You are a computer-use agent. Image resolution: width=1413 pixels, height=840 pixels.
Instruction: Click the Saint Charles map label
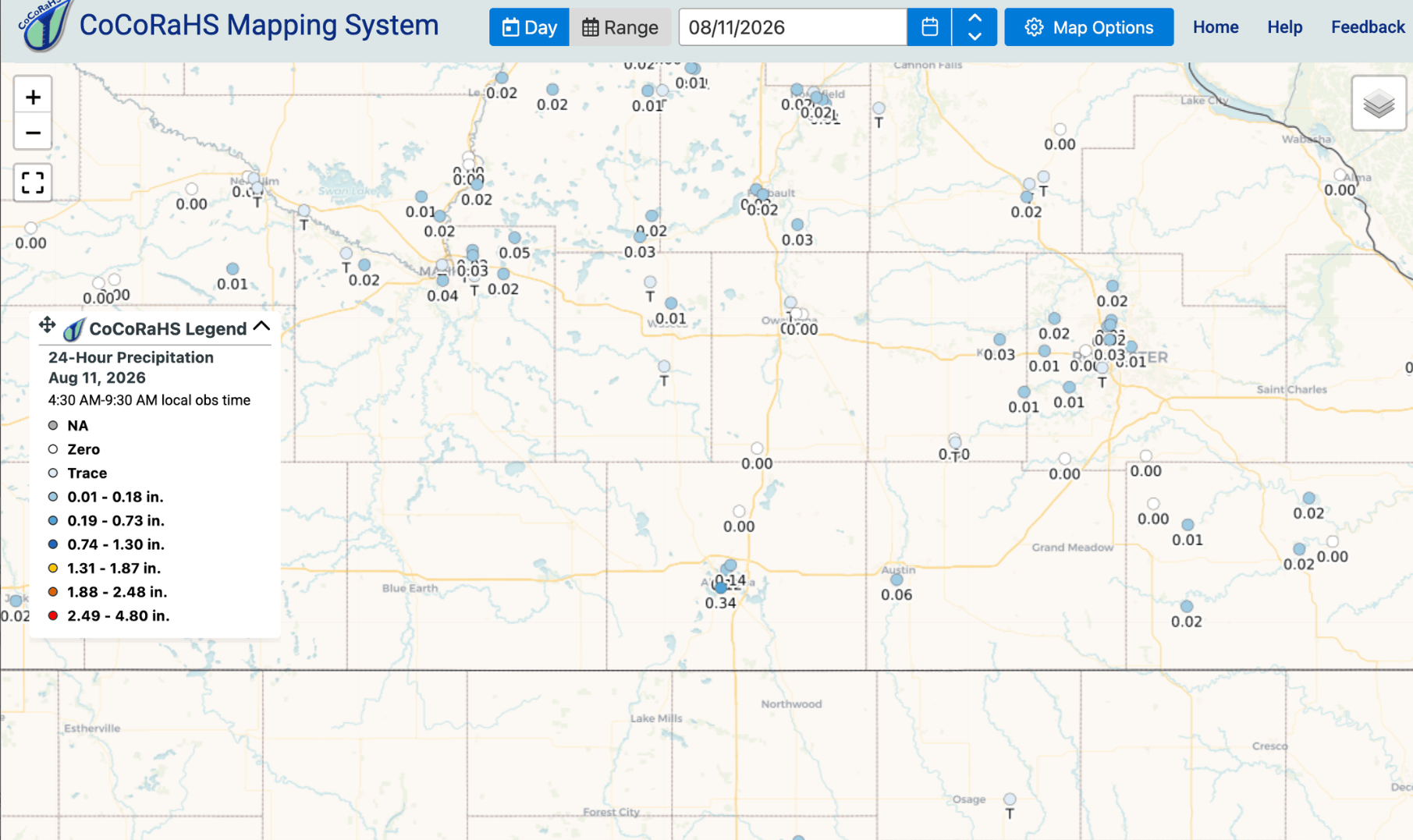click(1291, 389)
